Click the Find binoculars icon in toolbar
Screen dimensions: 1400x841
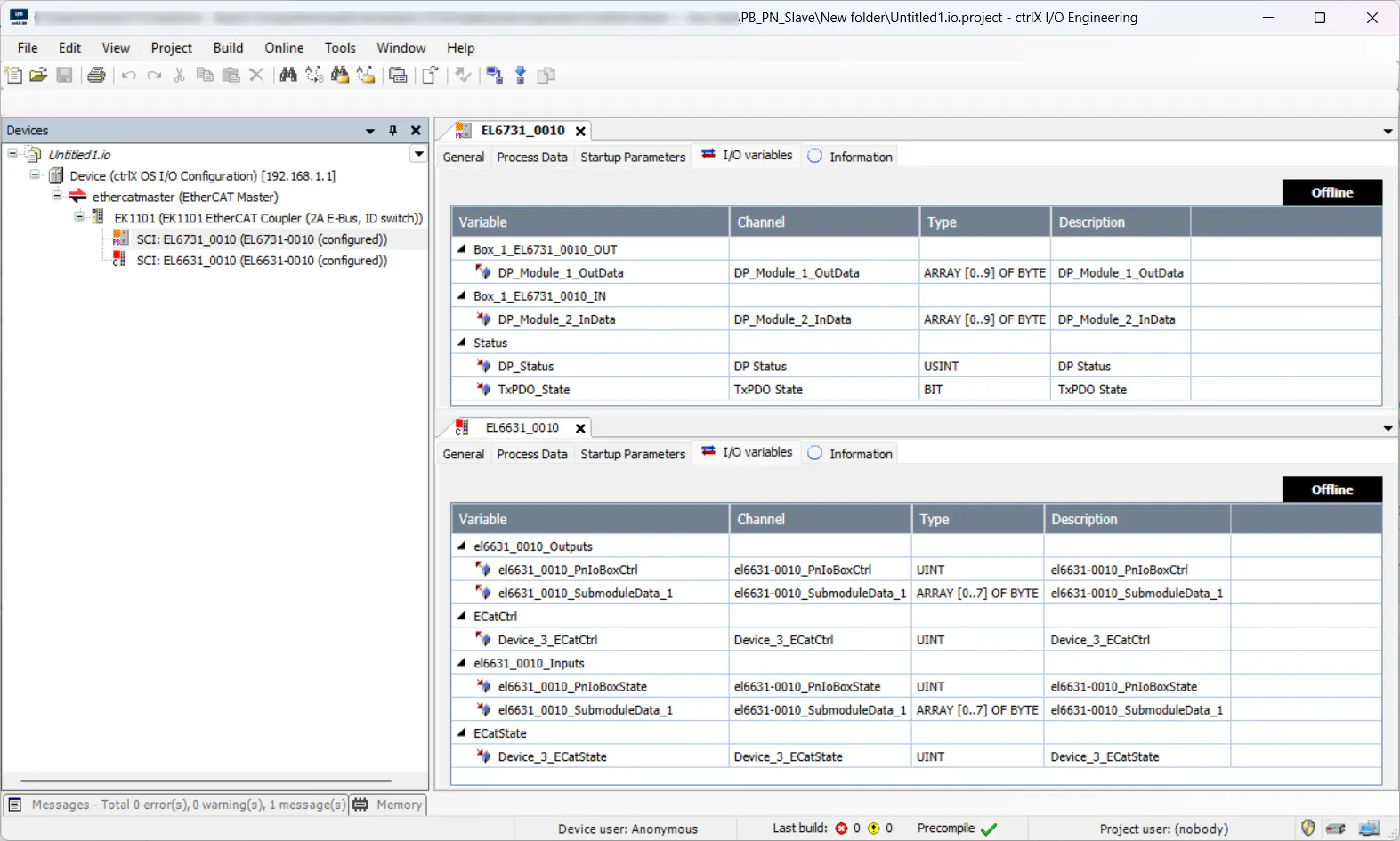(287, 76)
